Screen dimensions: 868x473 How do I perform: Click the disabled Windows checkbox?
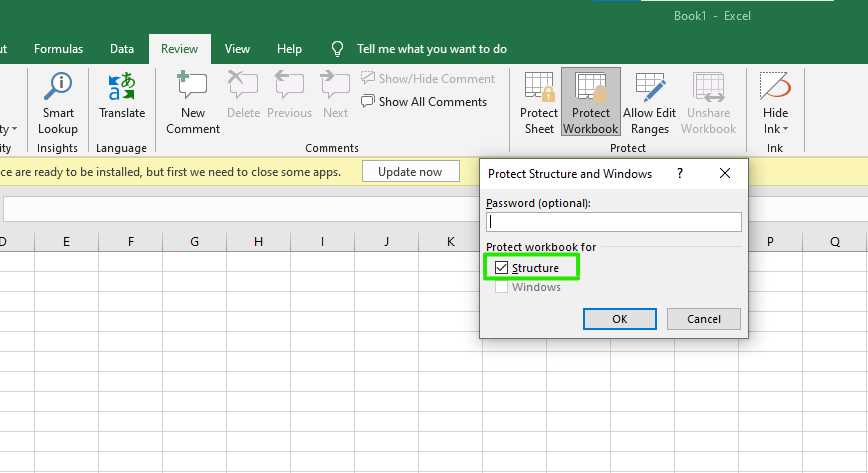pyautogui.click(x=502, y=287)
